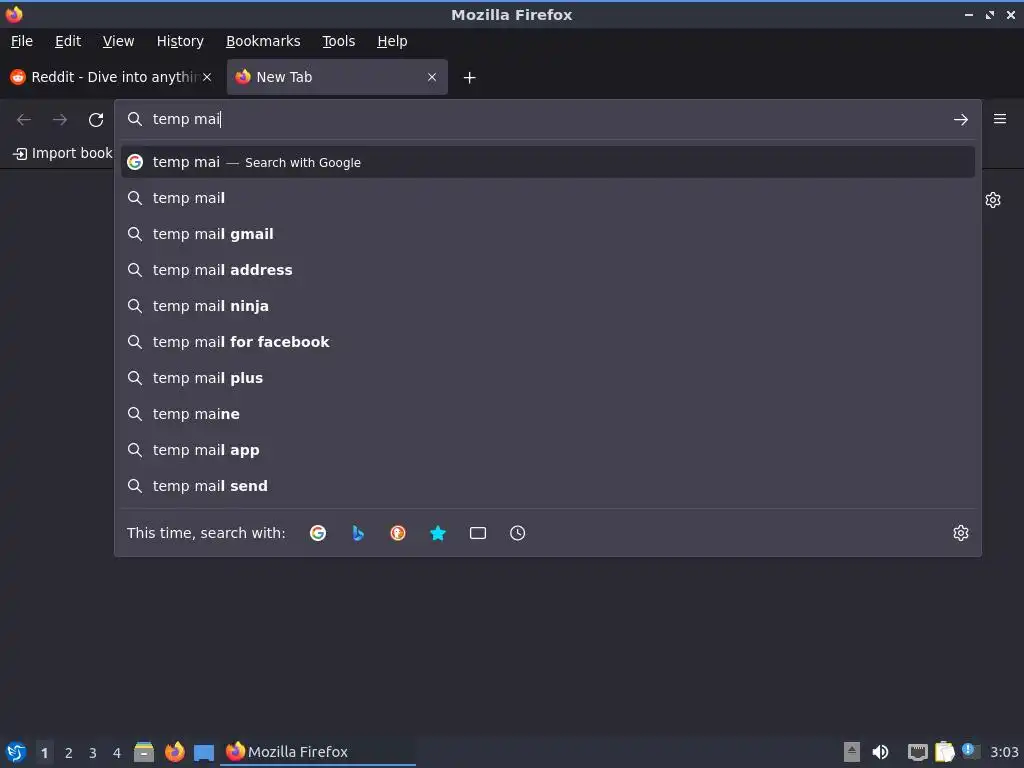Open the History menu
Screen dimensions: 1024x768
coord(180,41)
